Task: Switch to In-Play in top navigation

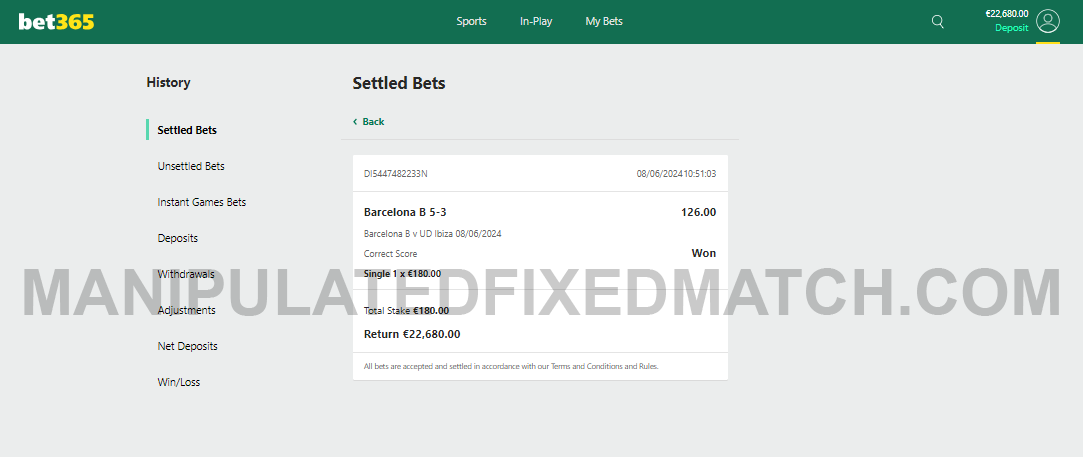Action: (x=536, y=21)
